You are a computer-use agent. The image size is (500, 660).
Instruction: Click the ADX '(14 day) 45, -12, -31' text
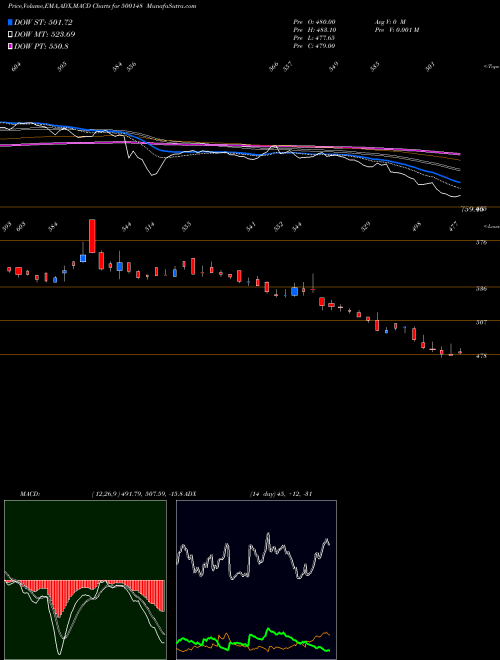point(281,494)
